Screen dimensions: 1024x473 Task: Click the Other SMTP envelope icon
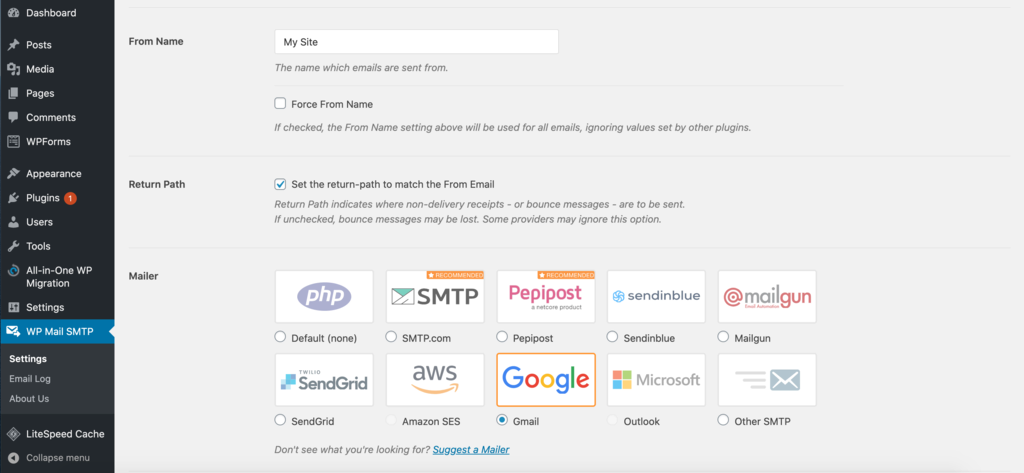click(767, 379)
